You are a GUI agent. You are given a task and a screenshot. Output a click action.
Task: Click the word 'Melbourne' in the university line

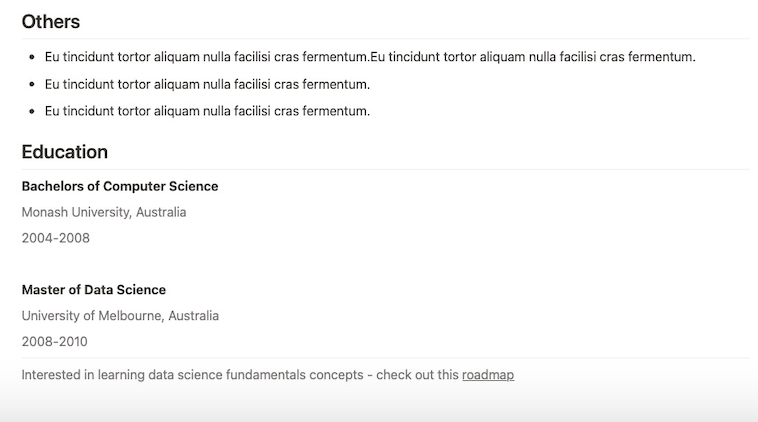(129, 316)
